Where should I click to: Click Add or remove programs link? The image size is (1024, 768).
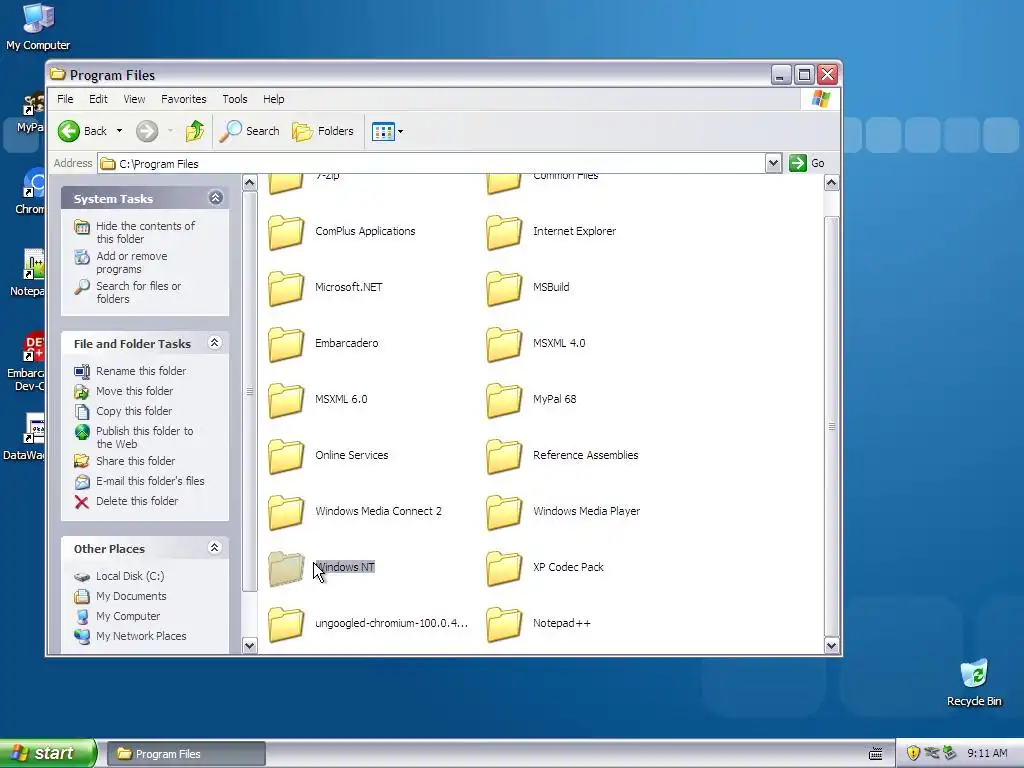point(131,263)
